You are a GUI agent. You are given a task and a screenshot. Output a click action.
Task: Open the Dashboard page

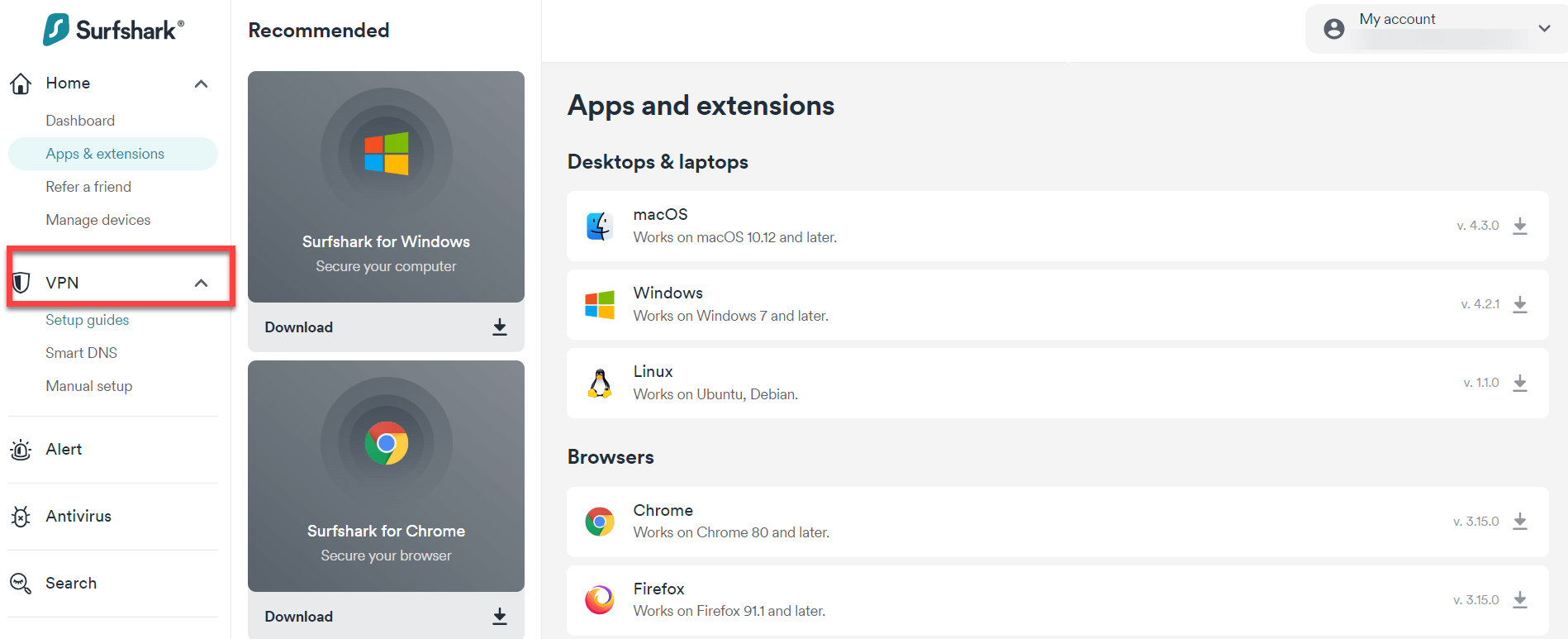coord(80,121)
